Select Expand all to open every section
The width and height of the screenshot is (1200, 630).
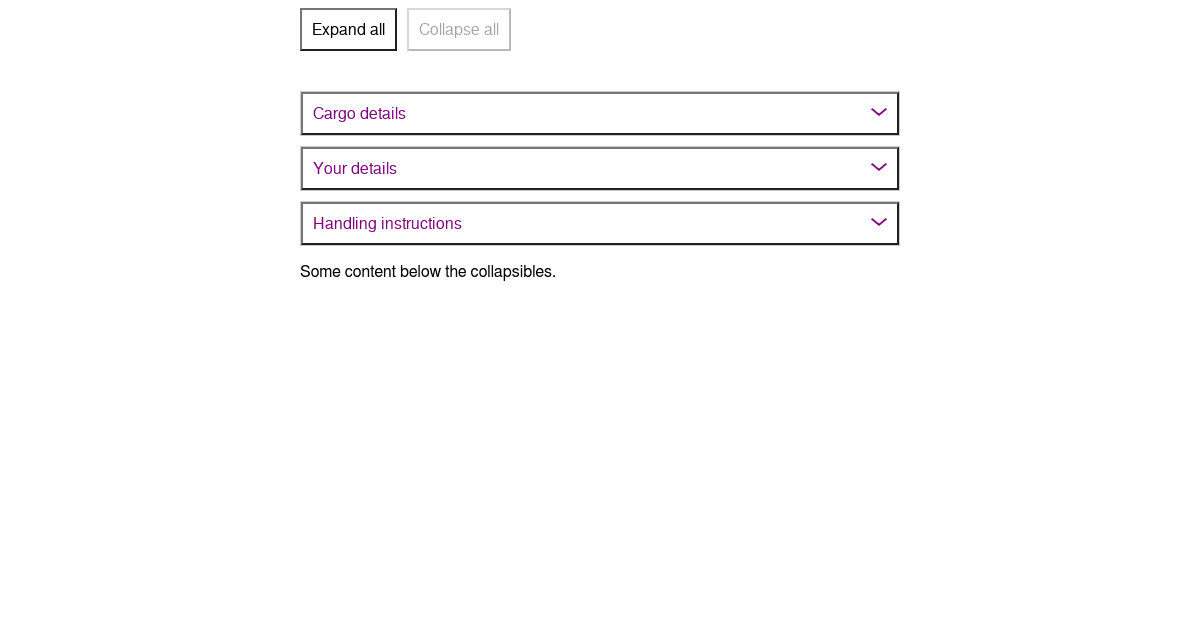pos(348,29)
